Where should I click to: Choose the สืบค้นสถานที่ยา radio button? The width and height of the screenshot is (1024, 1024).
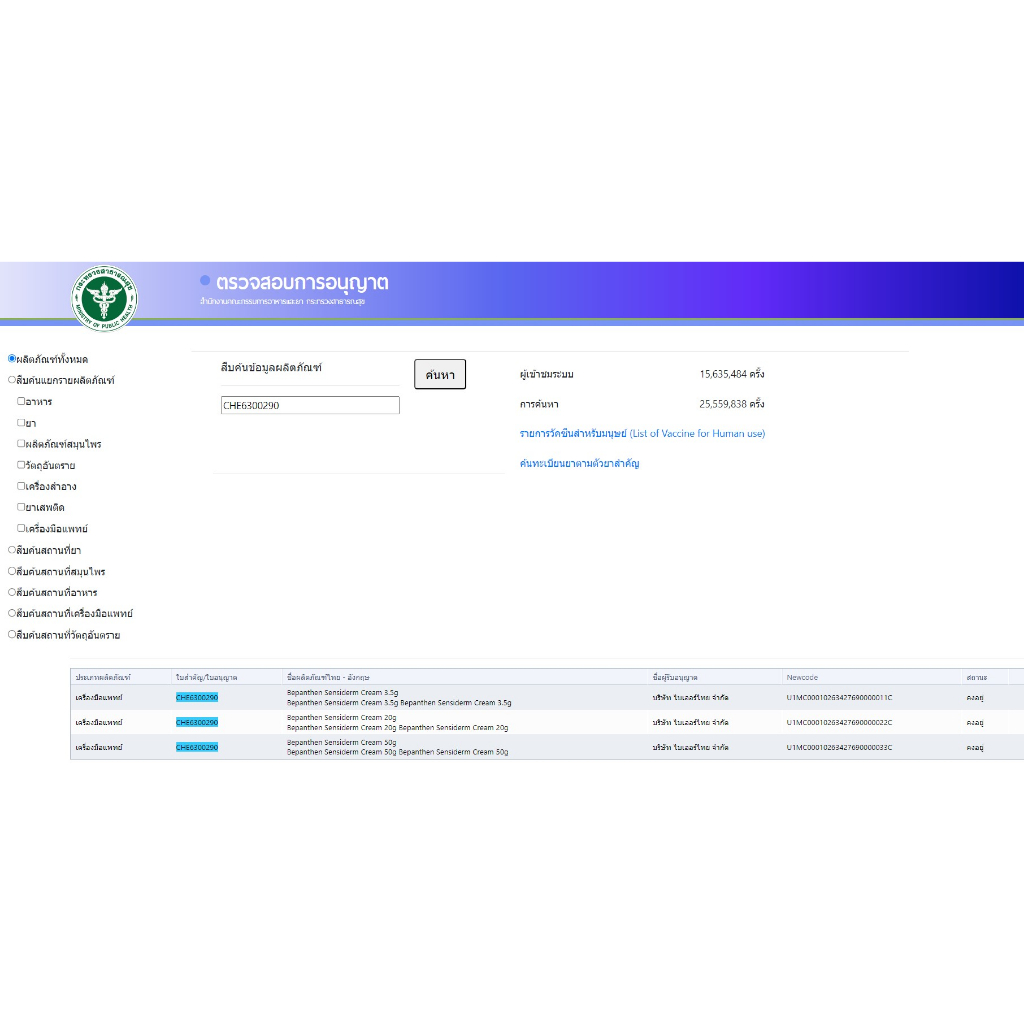coord(12,550)
